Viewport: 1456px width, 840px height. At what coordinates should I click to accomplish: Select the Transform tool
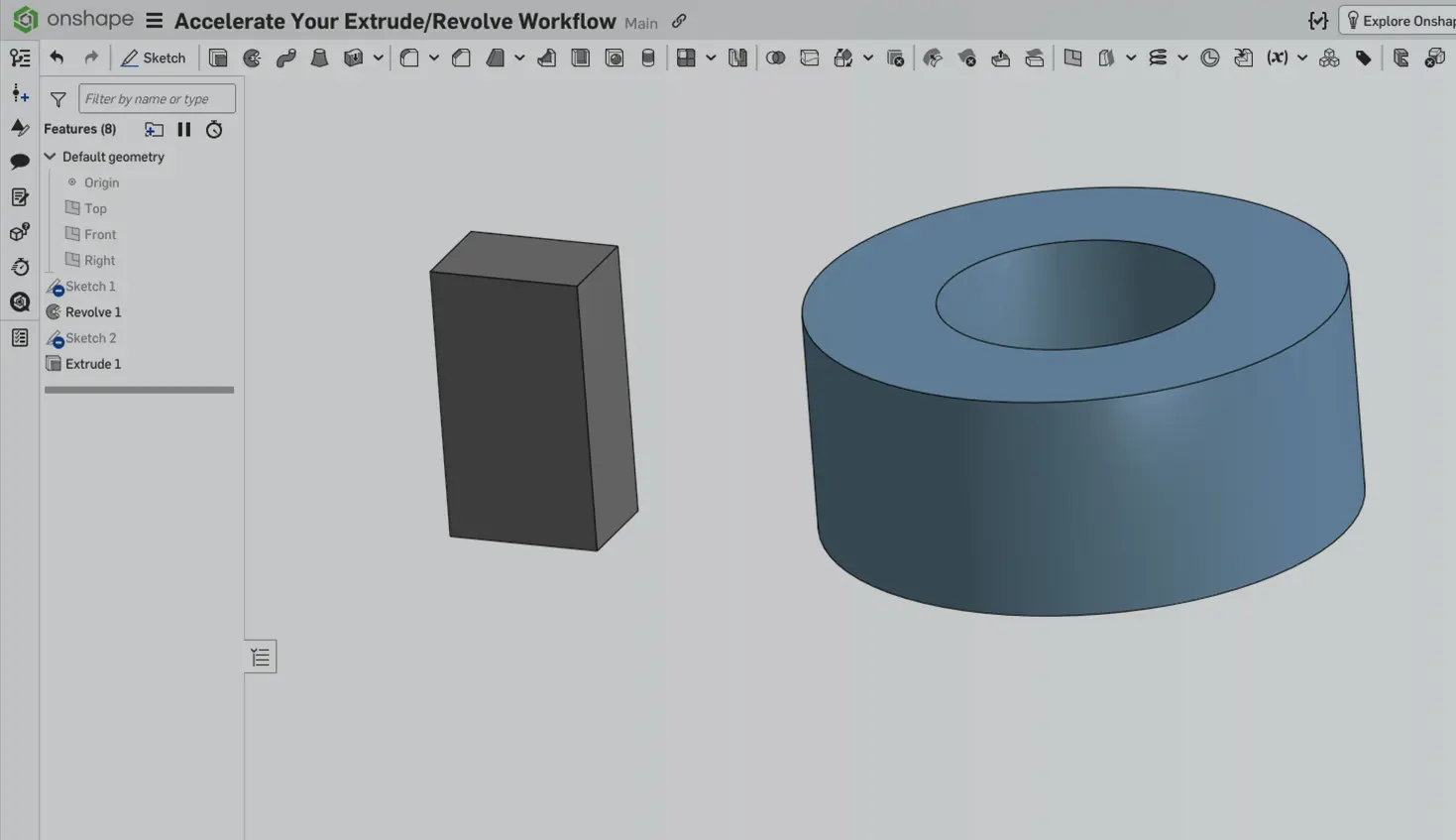tap(842, 58)
